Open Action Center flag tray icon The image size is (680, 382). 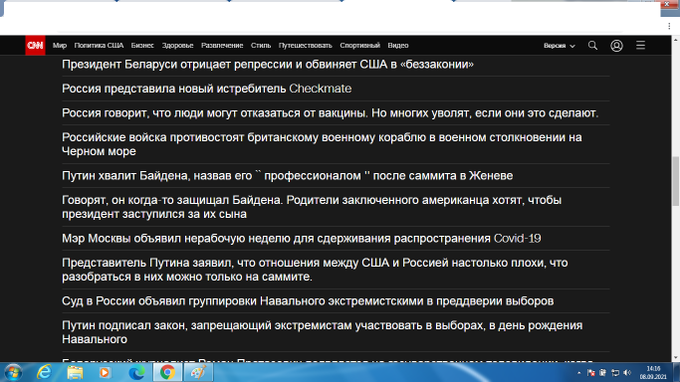(591, 373)
